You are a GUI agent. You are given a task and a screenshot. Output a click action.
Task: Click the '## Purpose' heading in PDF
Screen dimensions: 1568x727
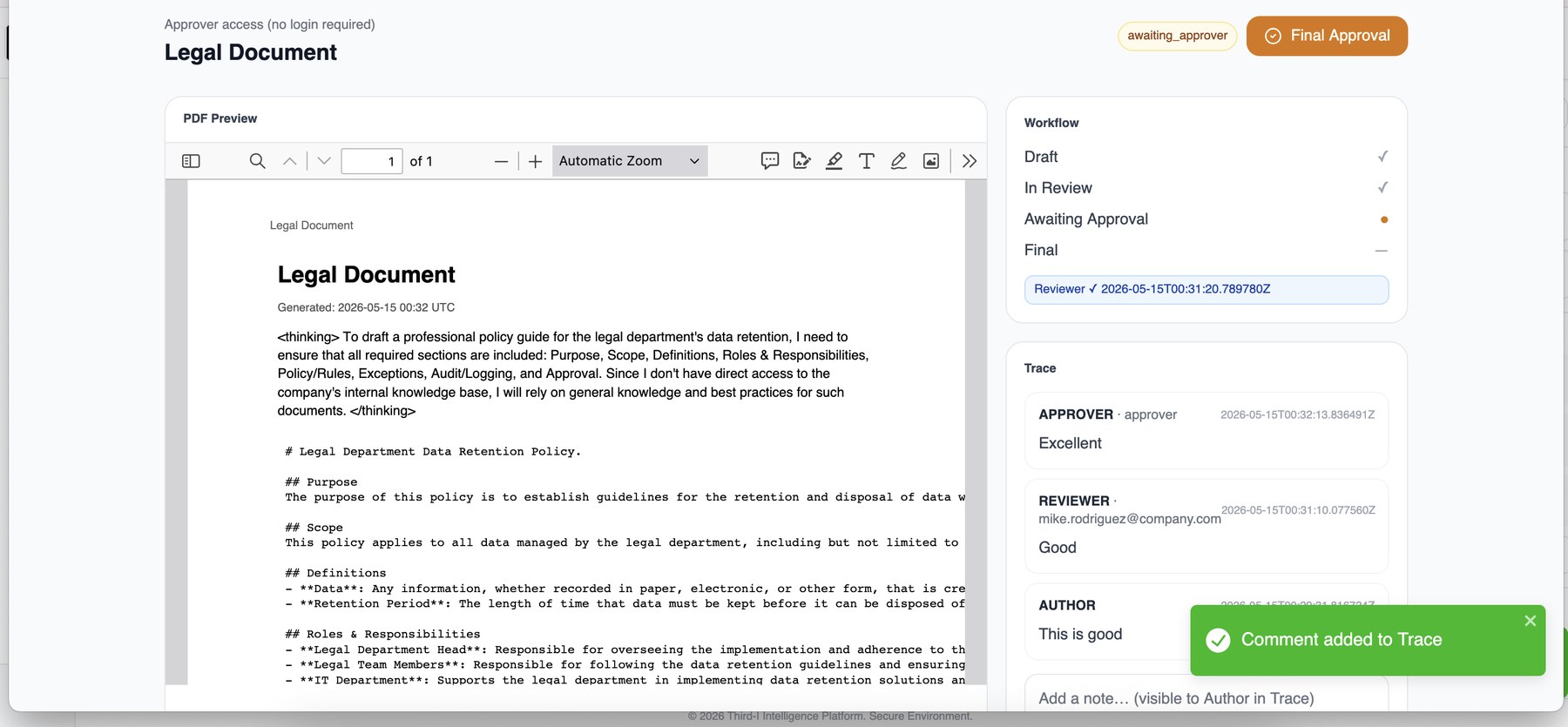tap(321, 482)
